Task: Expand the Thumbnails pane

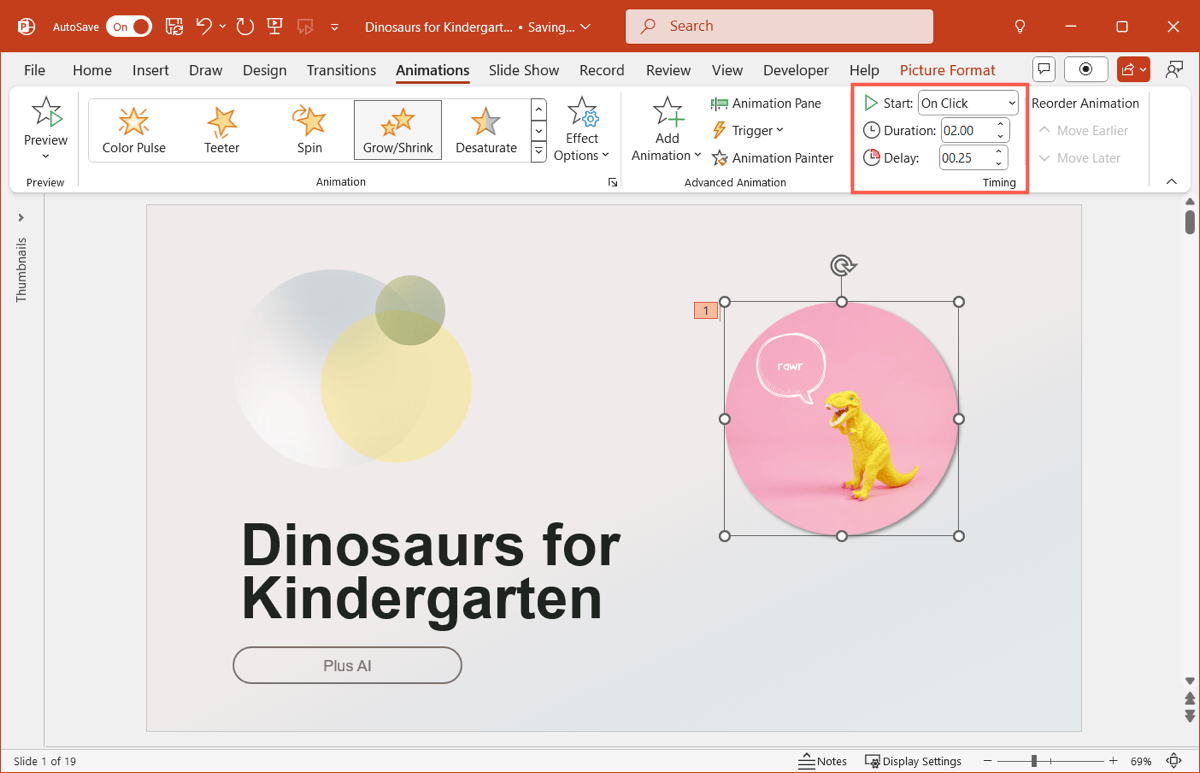Action: pyautogui.click(x=21, y=218)
